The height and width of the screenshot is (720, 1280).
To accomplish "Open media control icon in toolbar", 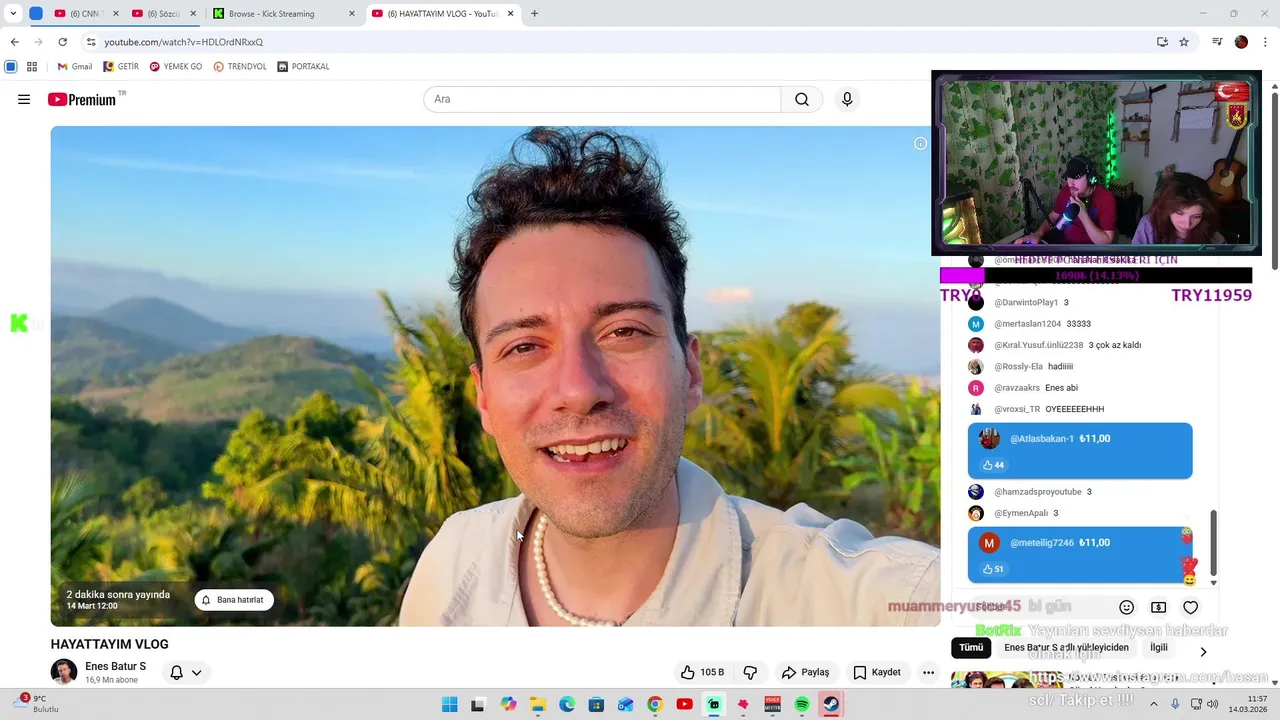I will [x=1217, y=42].
